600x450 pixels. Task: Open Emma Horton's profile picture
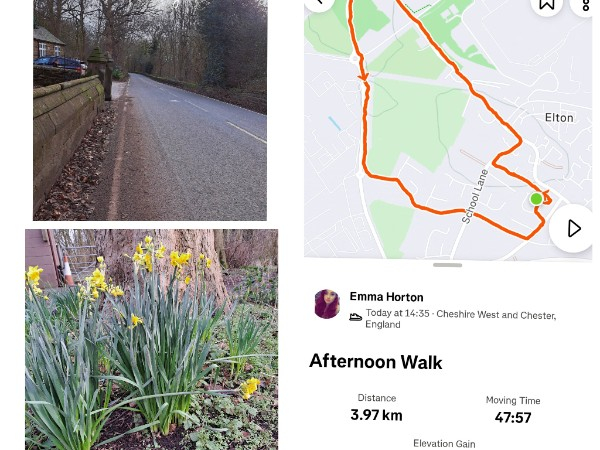pos(327,304)
